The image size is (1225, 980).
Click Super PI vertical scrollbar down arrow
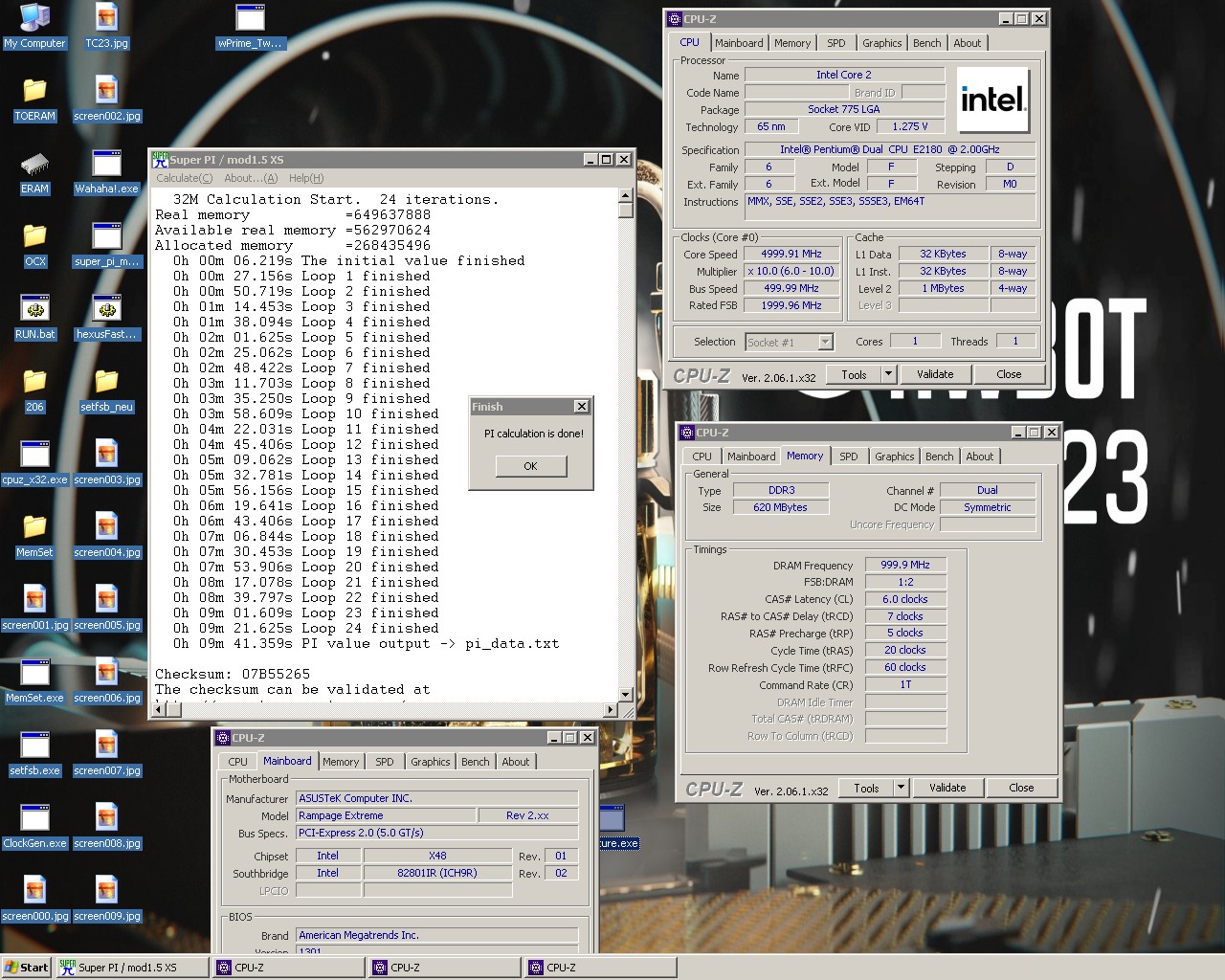(626, 695)
